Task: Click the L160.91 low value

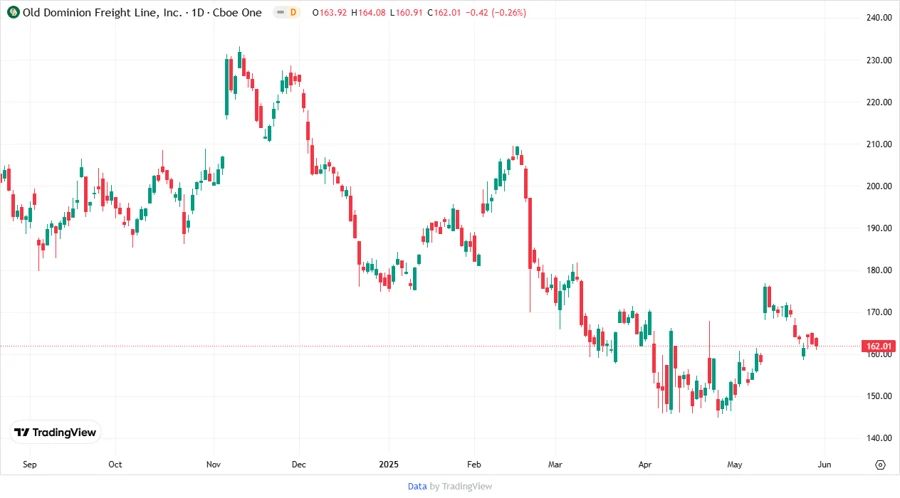Action: pos(406,12)
